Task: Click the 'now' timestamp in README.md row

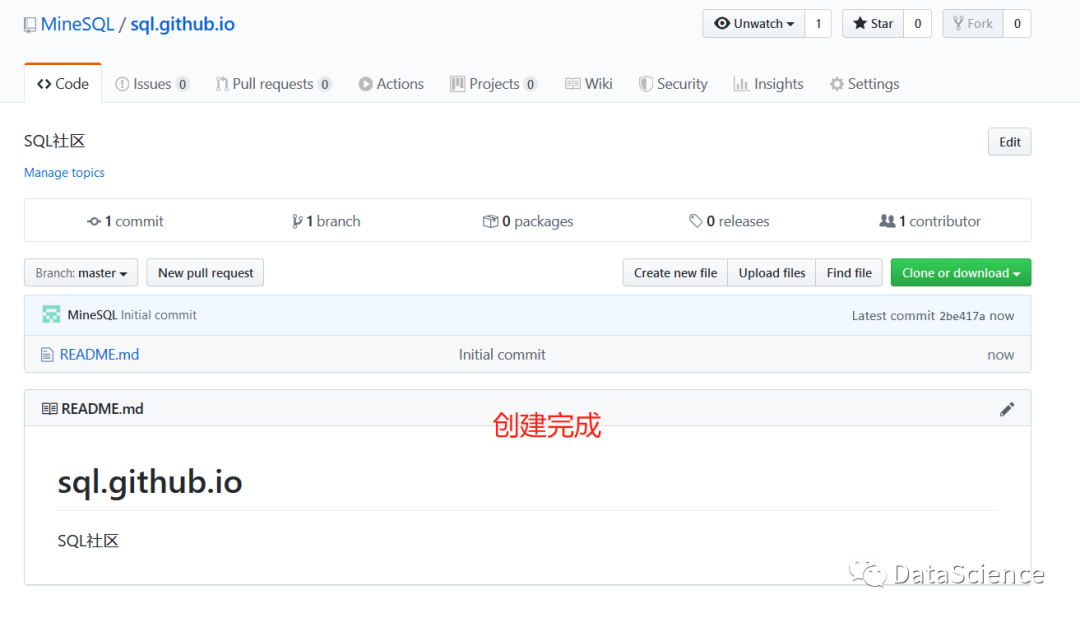Action: 1001,355
